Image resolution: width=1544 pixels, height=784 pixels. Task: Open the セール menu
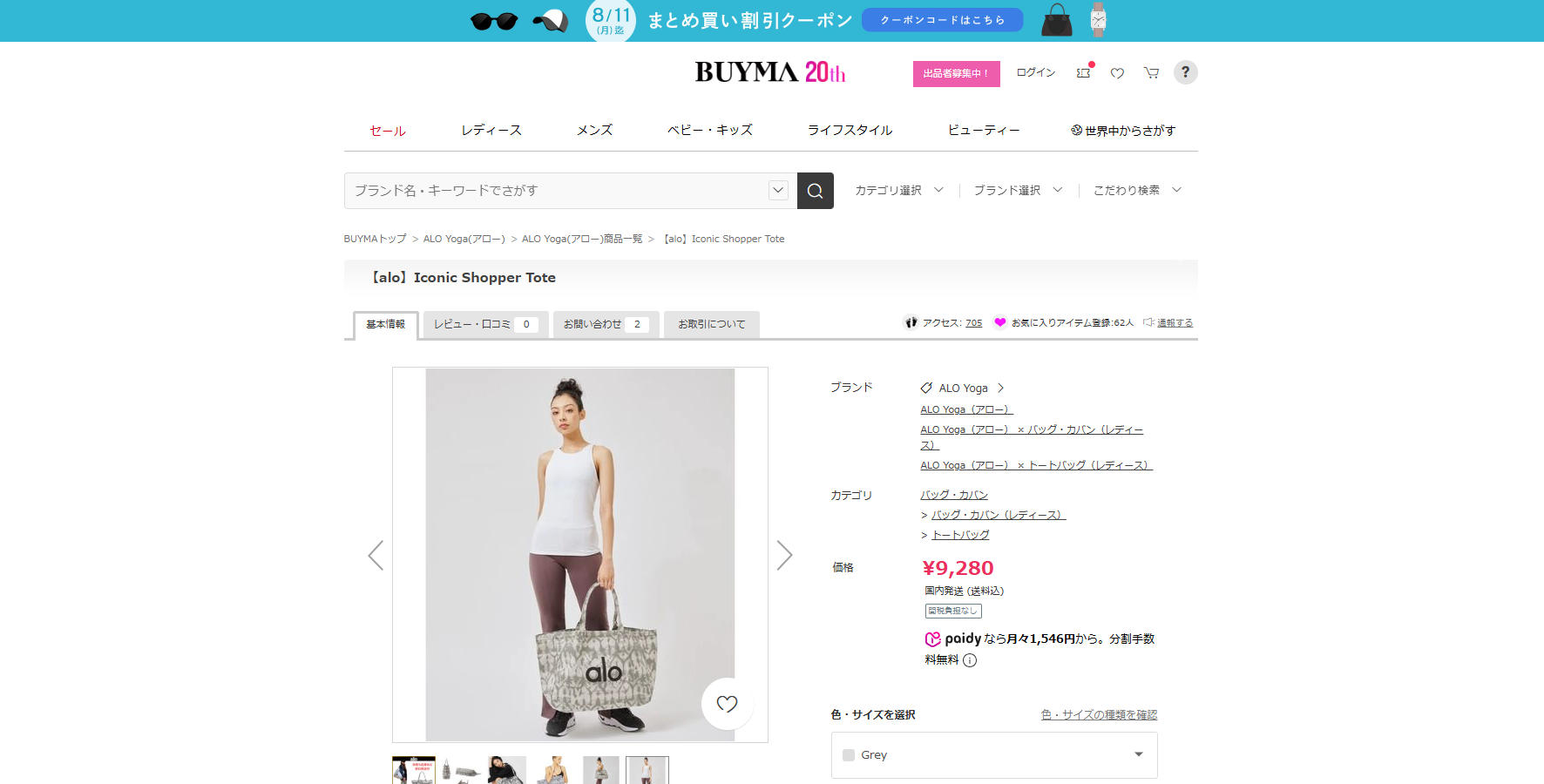coord(388,131)
